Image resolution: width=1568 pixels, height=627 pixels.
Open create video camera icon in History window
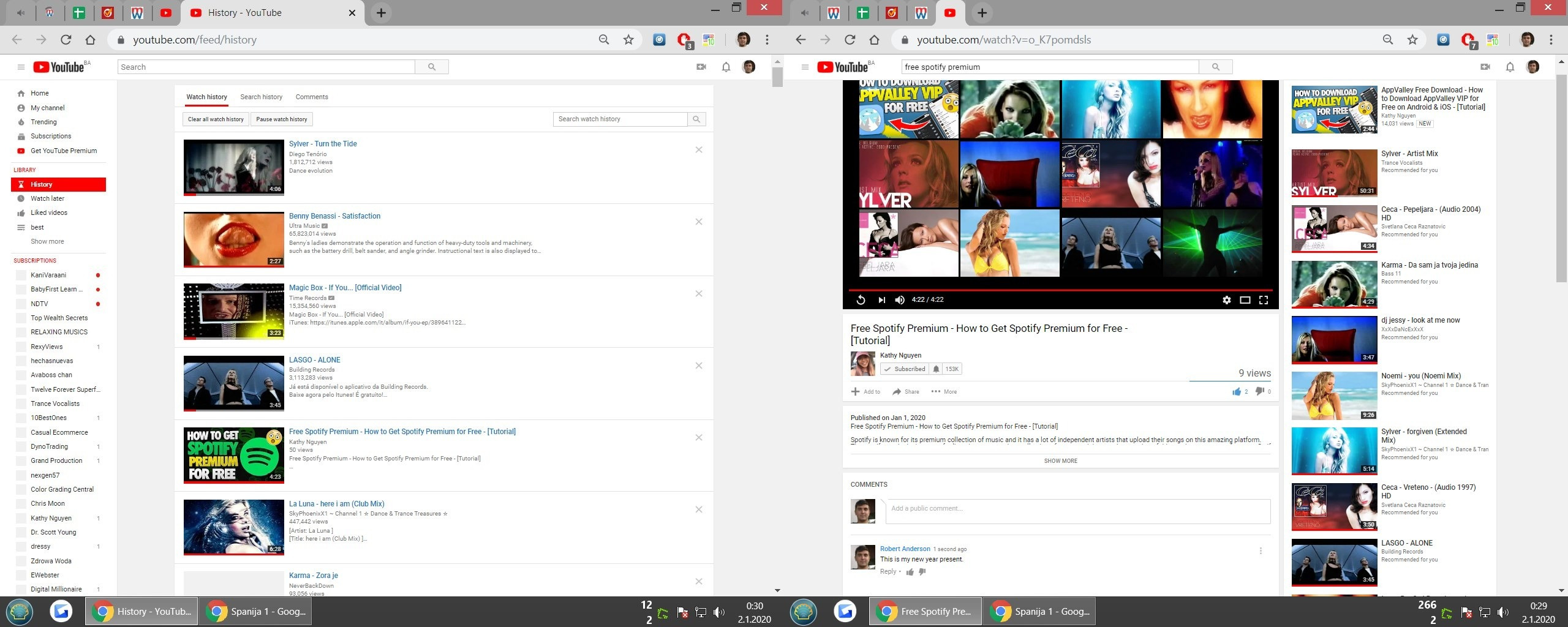[701, 67]
